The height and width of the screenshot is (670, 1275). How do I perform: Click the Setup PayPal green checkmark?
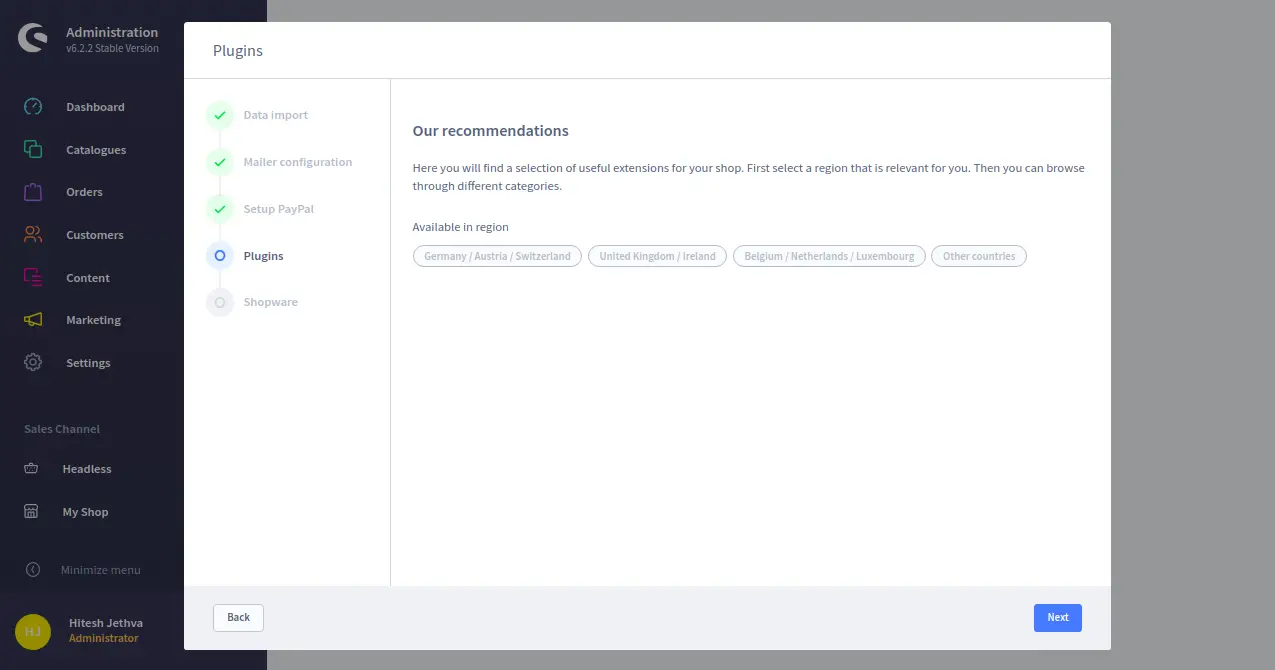tap(220, 209)
